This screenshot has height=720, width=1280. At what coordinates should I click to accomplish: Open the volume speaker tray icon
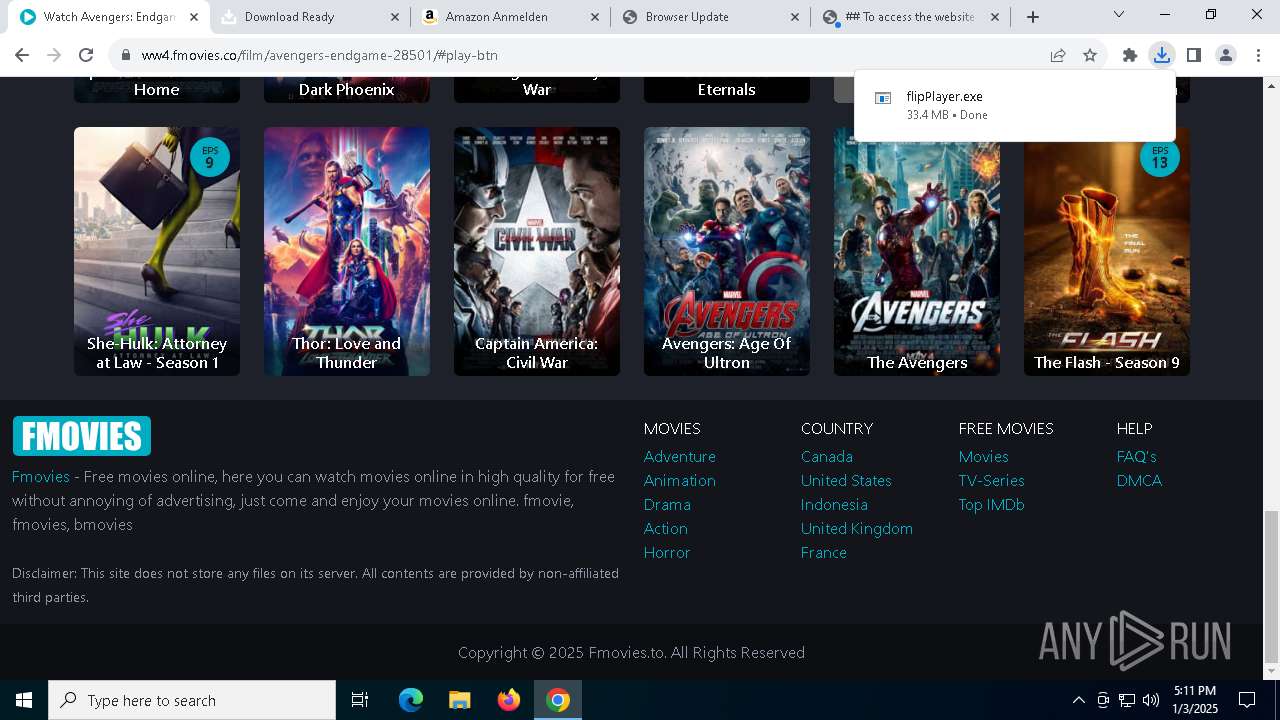[x=1151, y=700]
